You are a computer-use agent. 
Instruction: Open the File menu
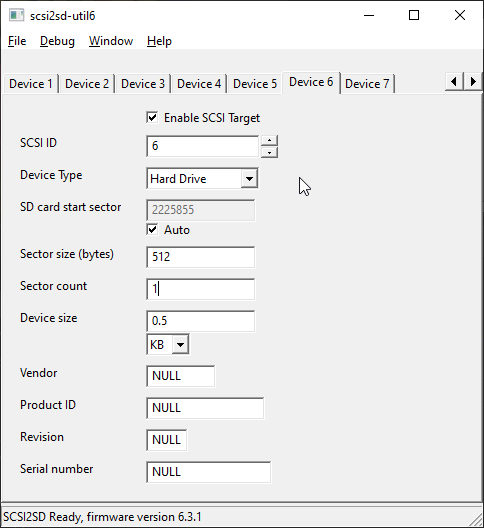pyautogui.click(x=17, y=41)
